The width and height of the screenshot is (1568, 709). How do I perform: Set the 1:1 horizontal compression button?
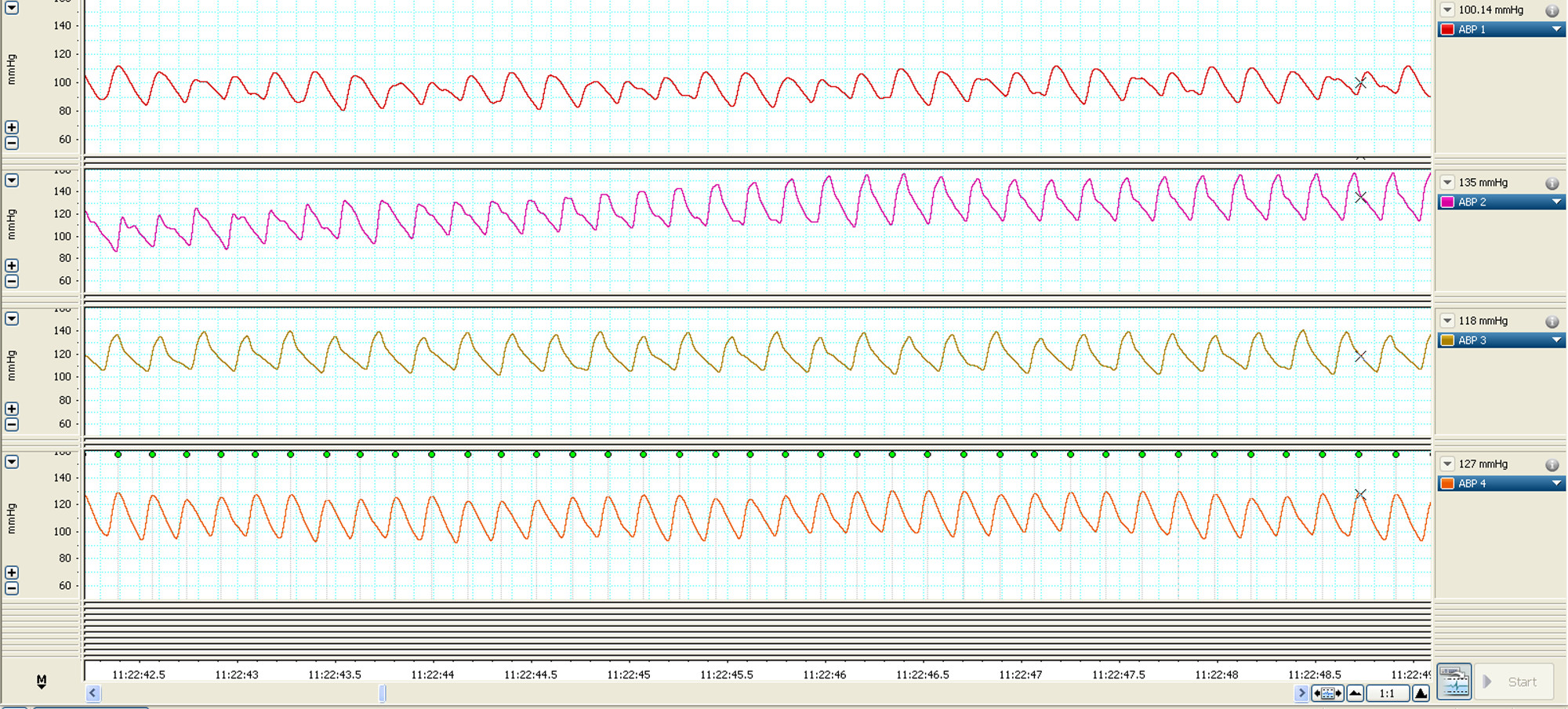coord(1387,693)
